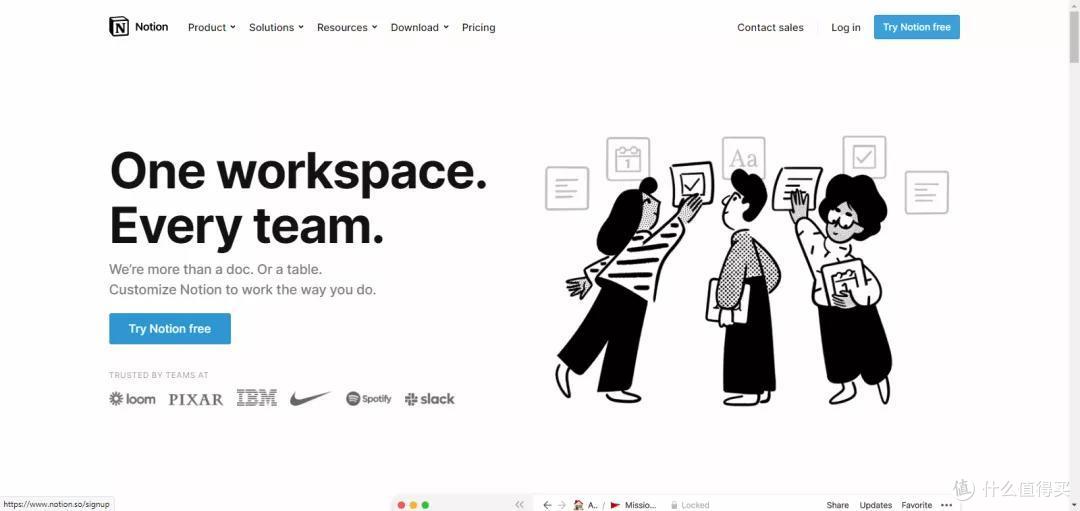Click the Notion logo icon

[119, 27]
